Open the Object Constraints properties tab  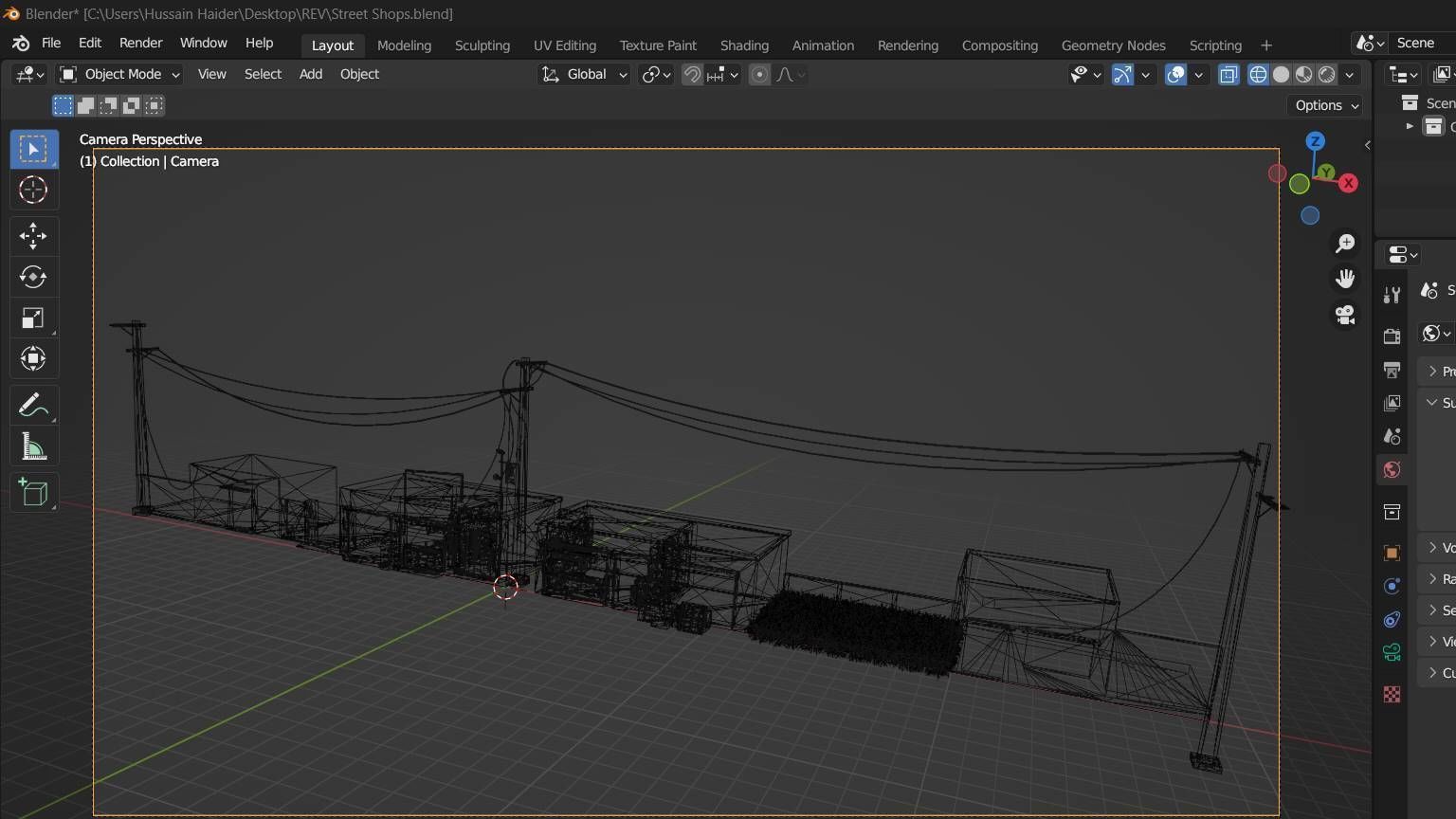1392,619
